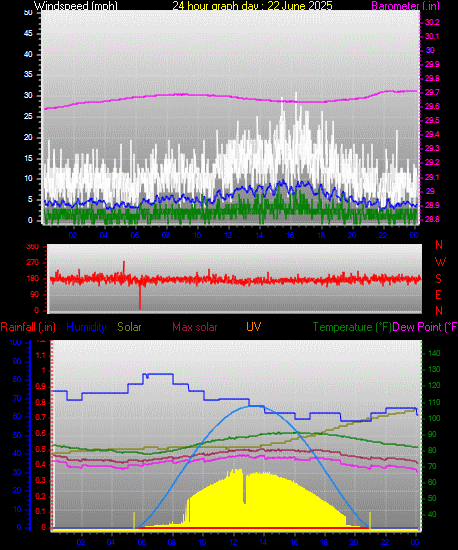The image size is (458, 550).
Task: Click the "90" wind direction axis value
Action: 34,295
